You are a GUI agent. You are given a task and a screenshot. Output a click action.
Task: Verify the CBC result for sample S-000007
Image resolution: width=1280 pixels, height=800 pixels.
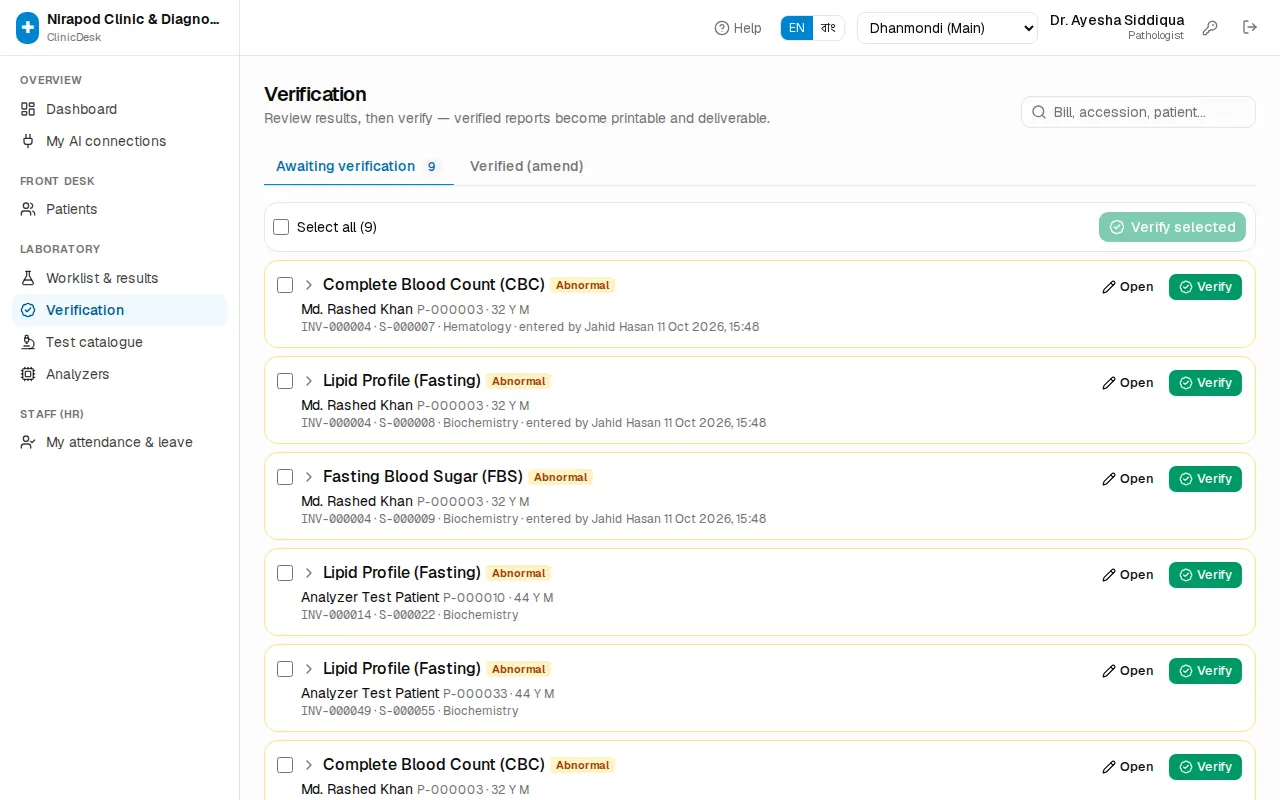[1205, 287]
